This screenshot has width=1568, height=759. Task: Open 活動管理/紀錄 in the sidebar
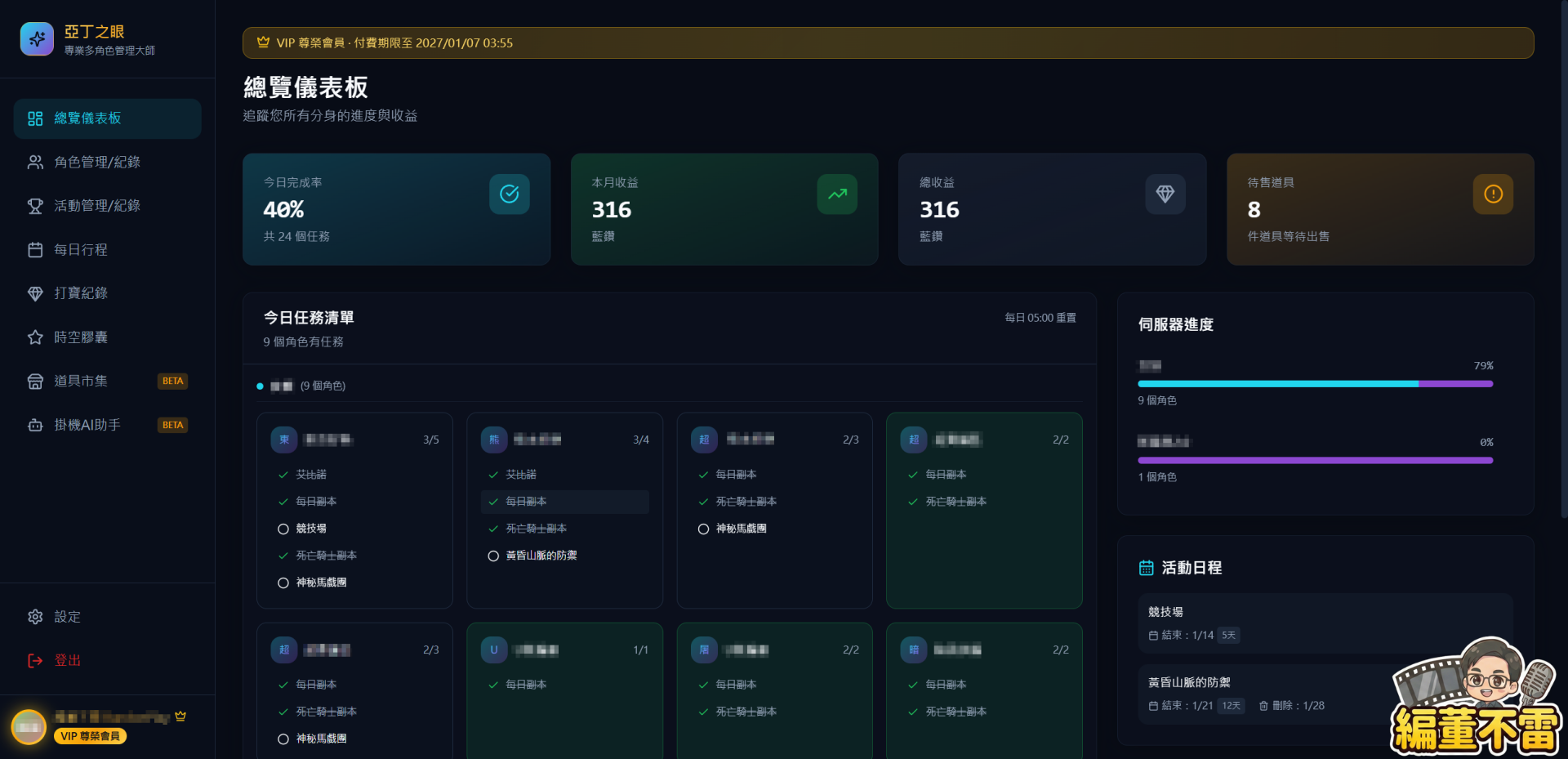108,206
